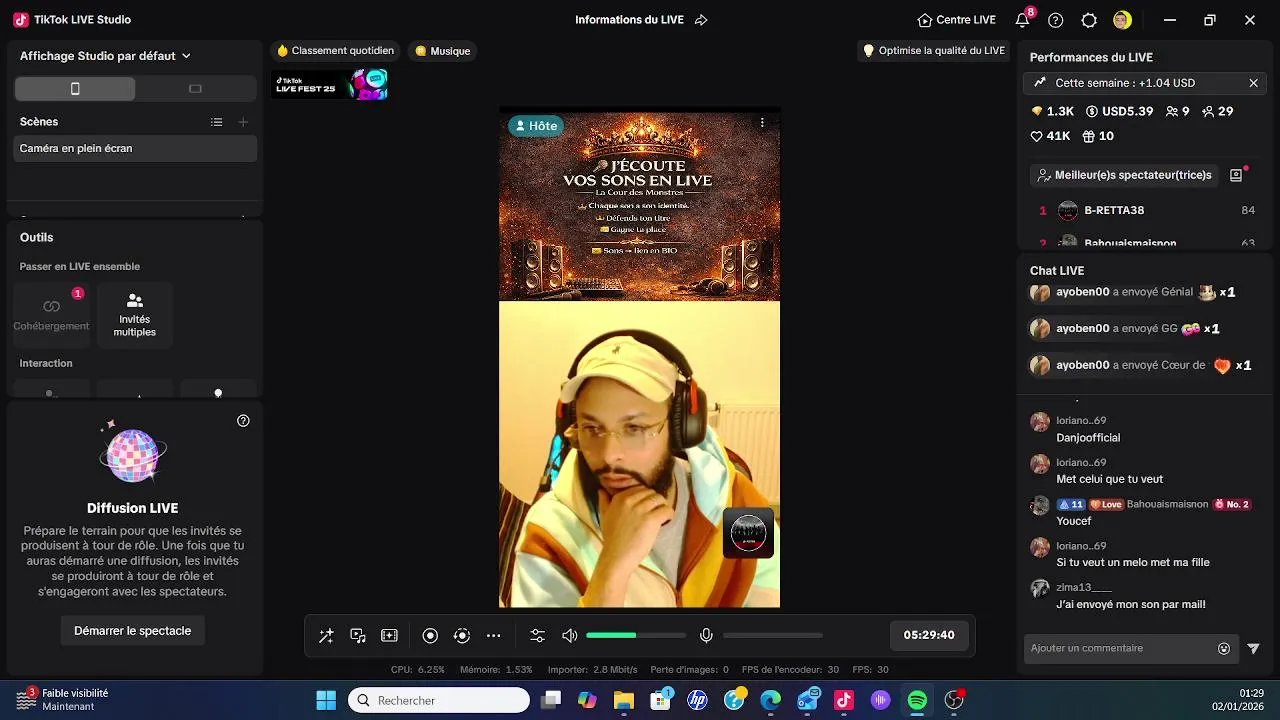This screenshot has height=720, width=1280.
Task: Click the LIVE Fest 25 banner
Action: [331, 85]
